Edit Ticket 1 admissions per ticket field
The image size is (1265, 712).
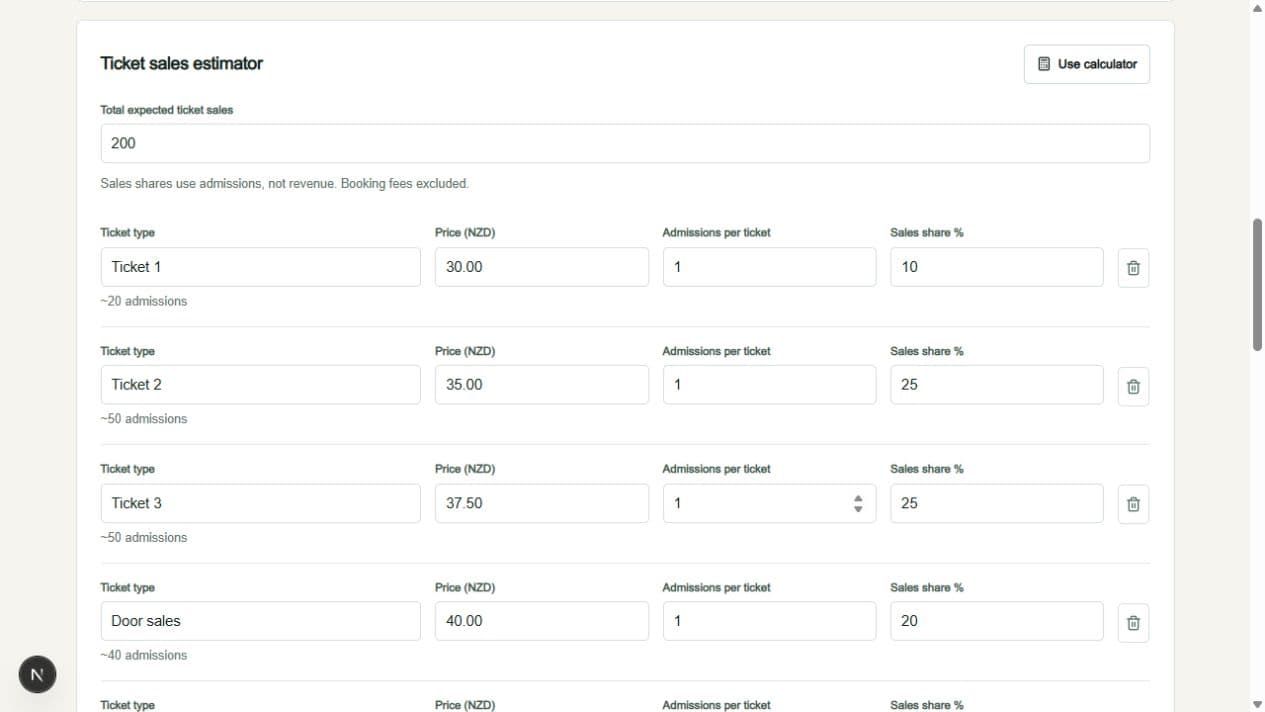(769, 267)
